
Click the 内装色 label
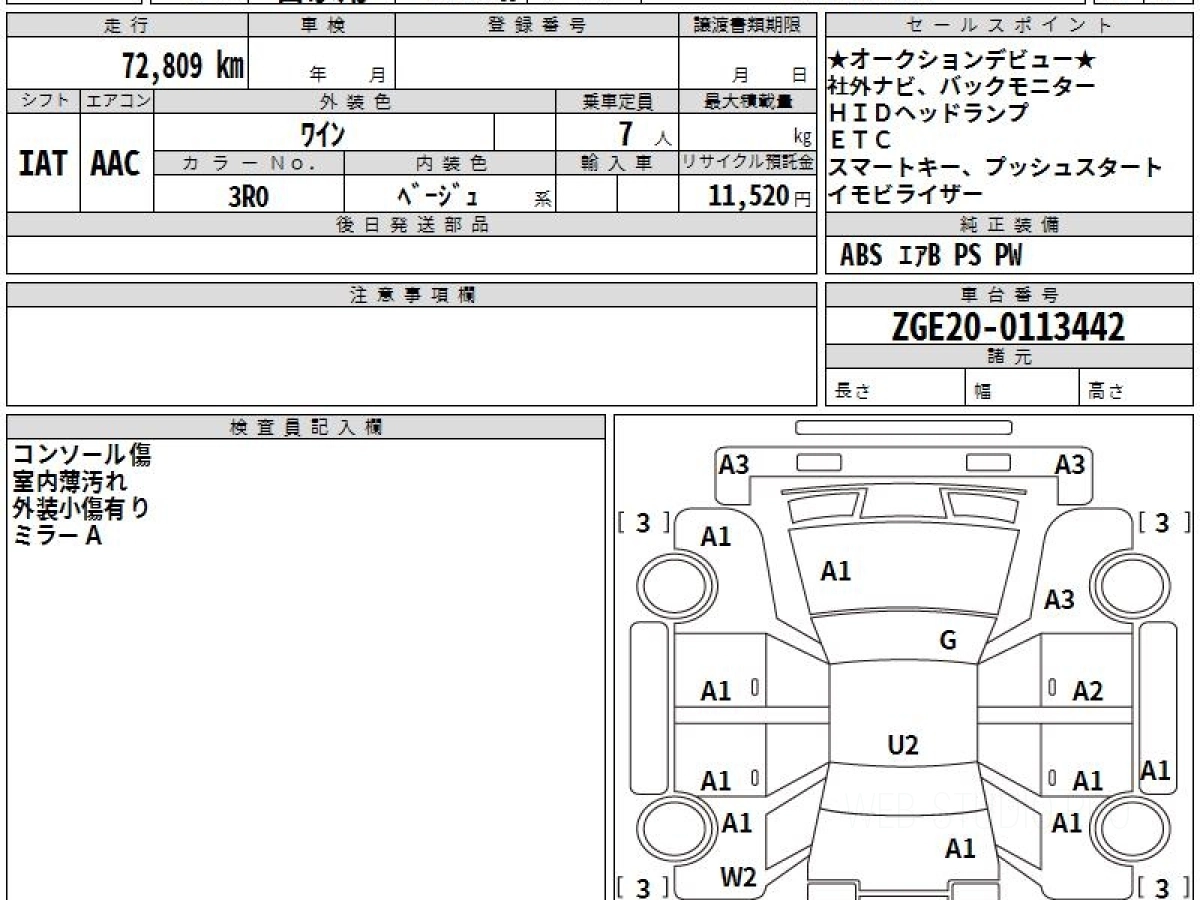pyautogui.click(x=450, y=163)
